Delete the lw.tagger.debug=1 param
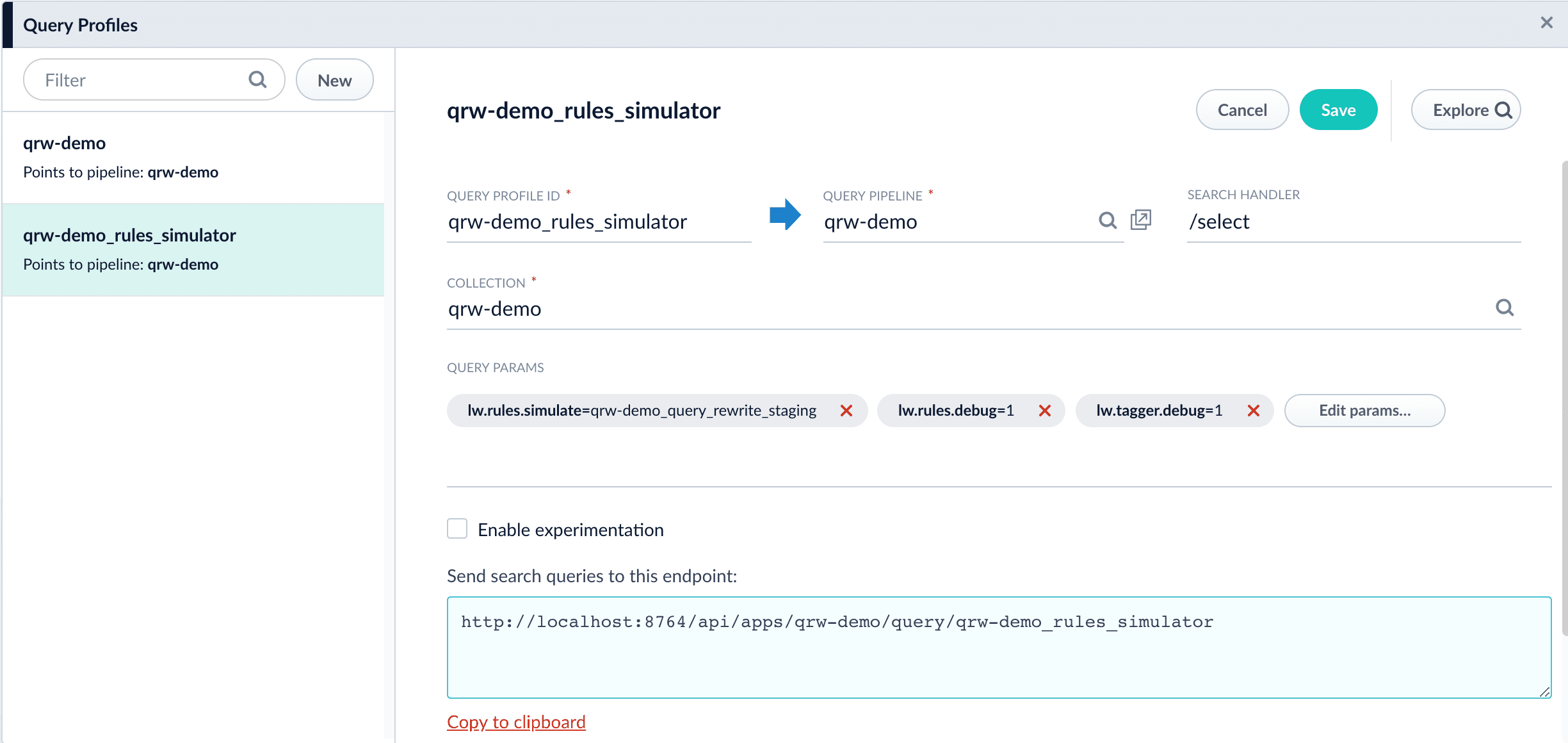The height and width of the screenshot is (743, 1568). pyautogui.click(x=1253, y=411)
